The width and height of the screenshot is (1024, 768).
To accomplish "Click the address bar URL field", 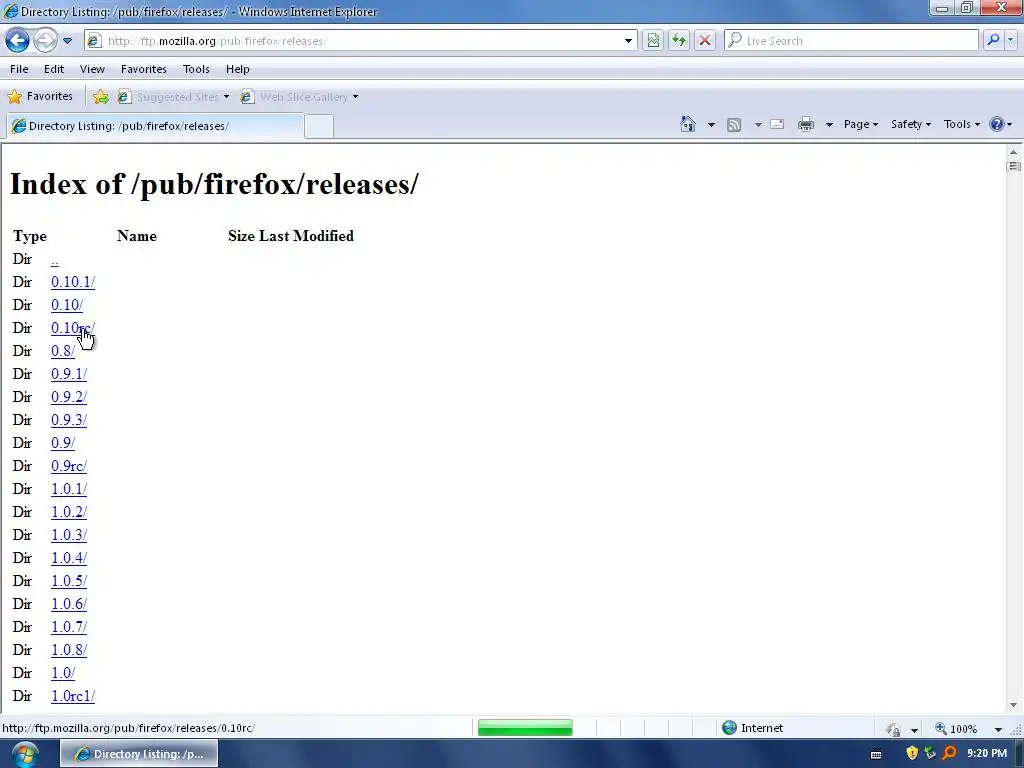I will (x=359, y=40).
